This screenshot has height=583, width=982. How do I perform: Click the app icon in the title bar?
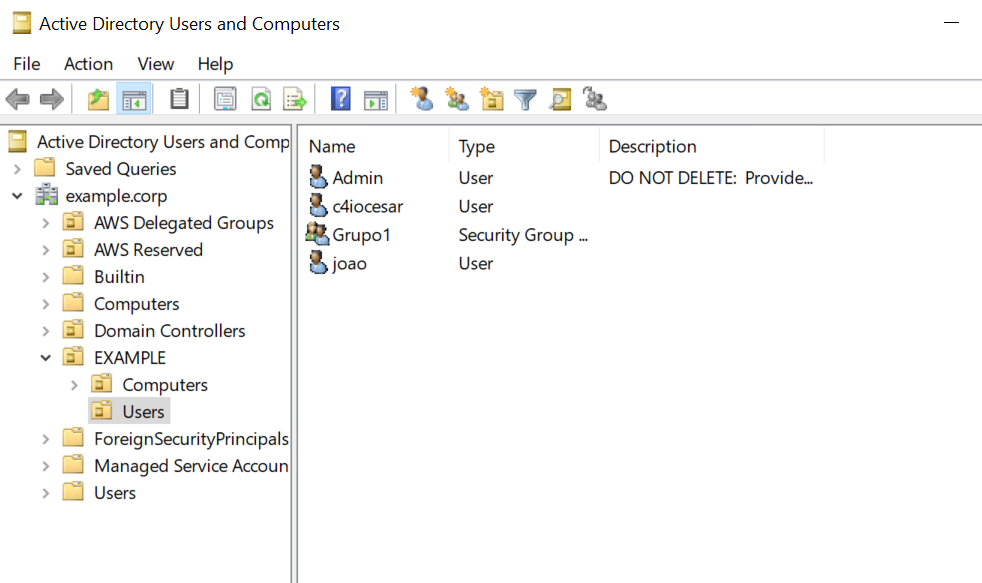pyautogui.click(x=22, y=23)
